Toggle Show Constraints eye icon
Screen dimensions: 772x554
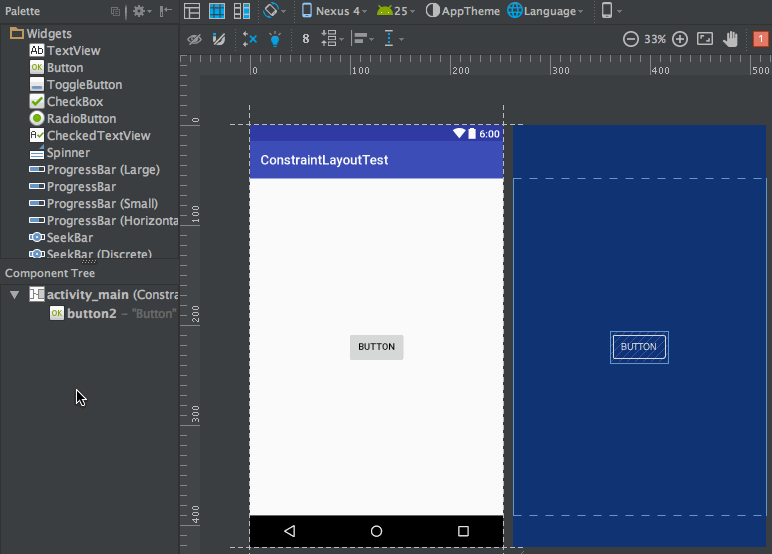tap(194, 39)
